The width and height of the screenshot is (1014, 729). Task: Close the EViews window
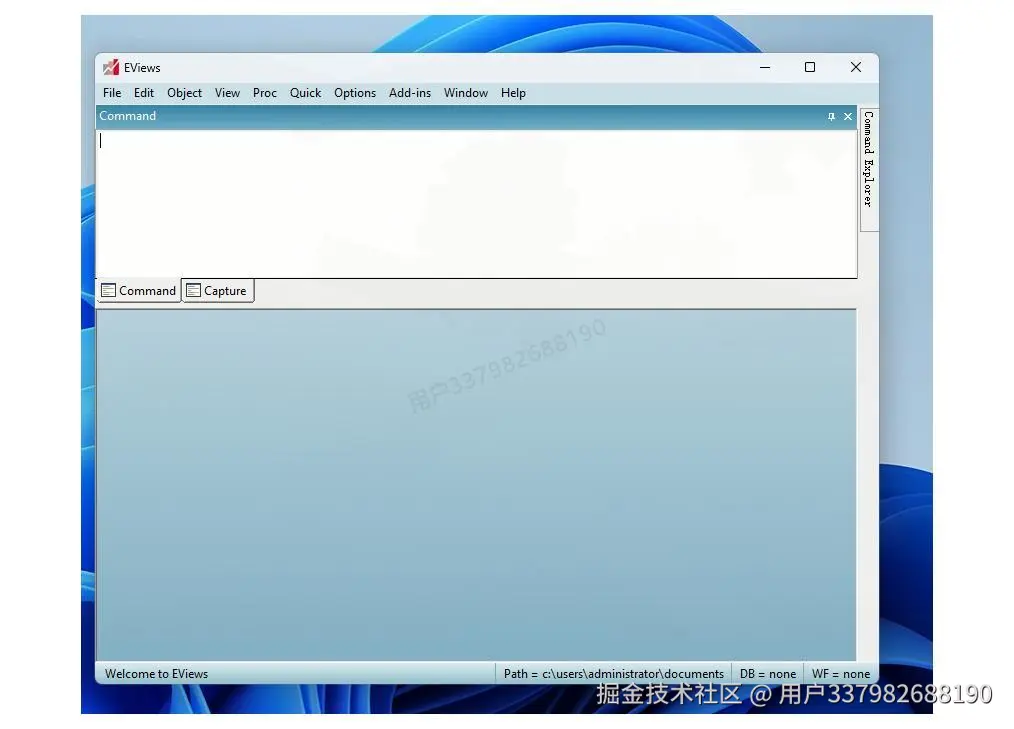click(856, 67)
